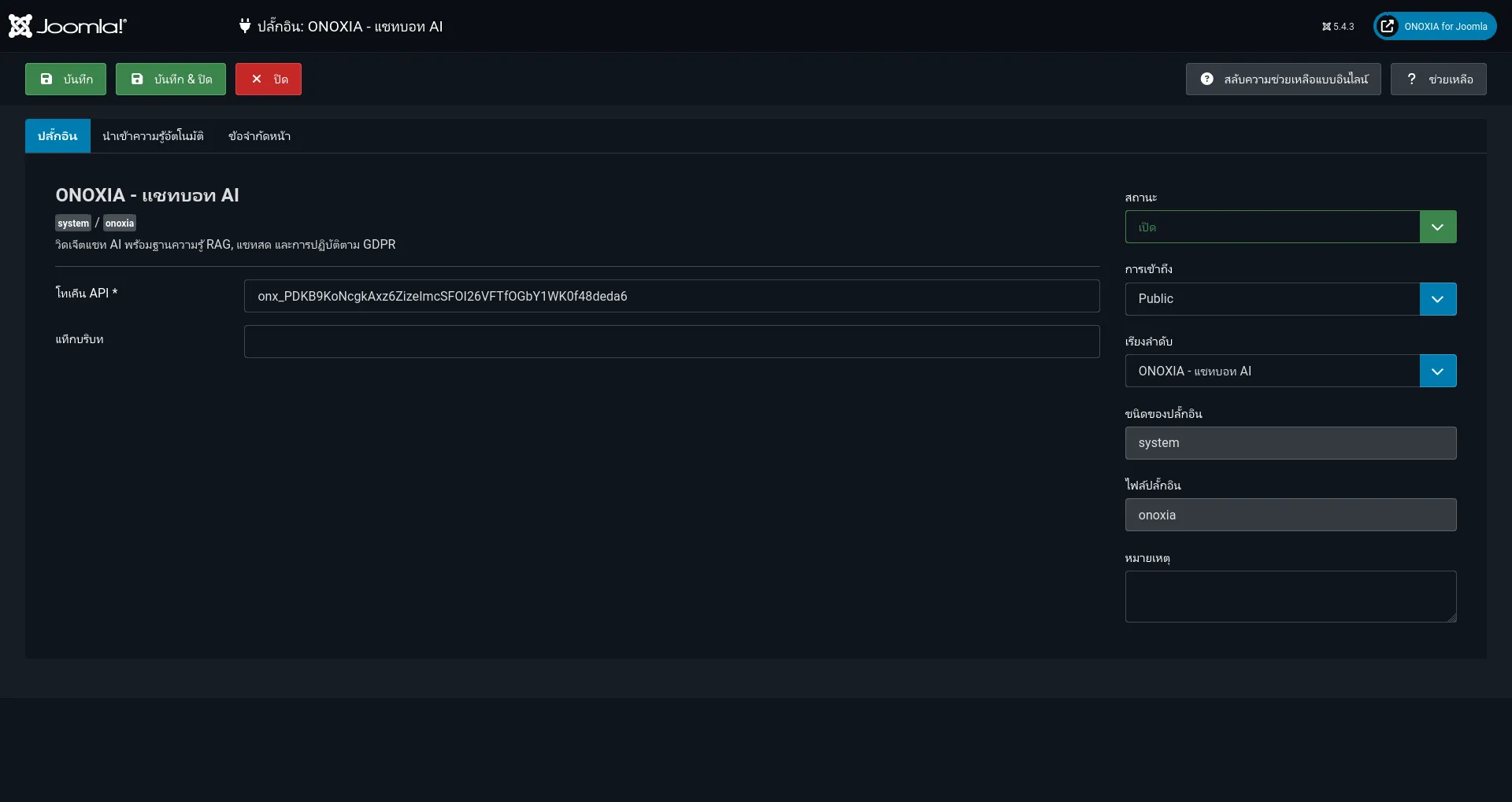
Task: Click the external link icon in the ONOXIA for Joomla button
Action: tap(1388, 26)
